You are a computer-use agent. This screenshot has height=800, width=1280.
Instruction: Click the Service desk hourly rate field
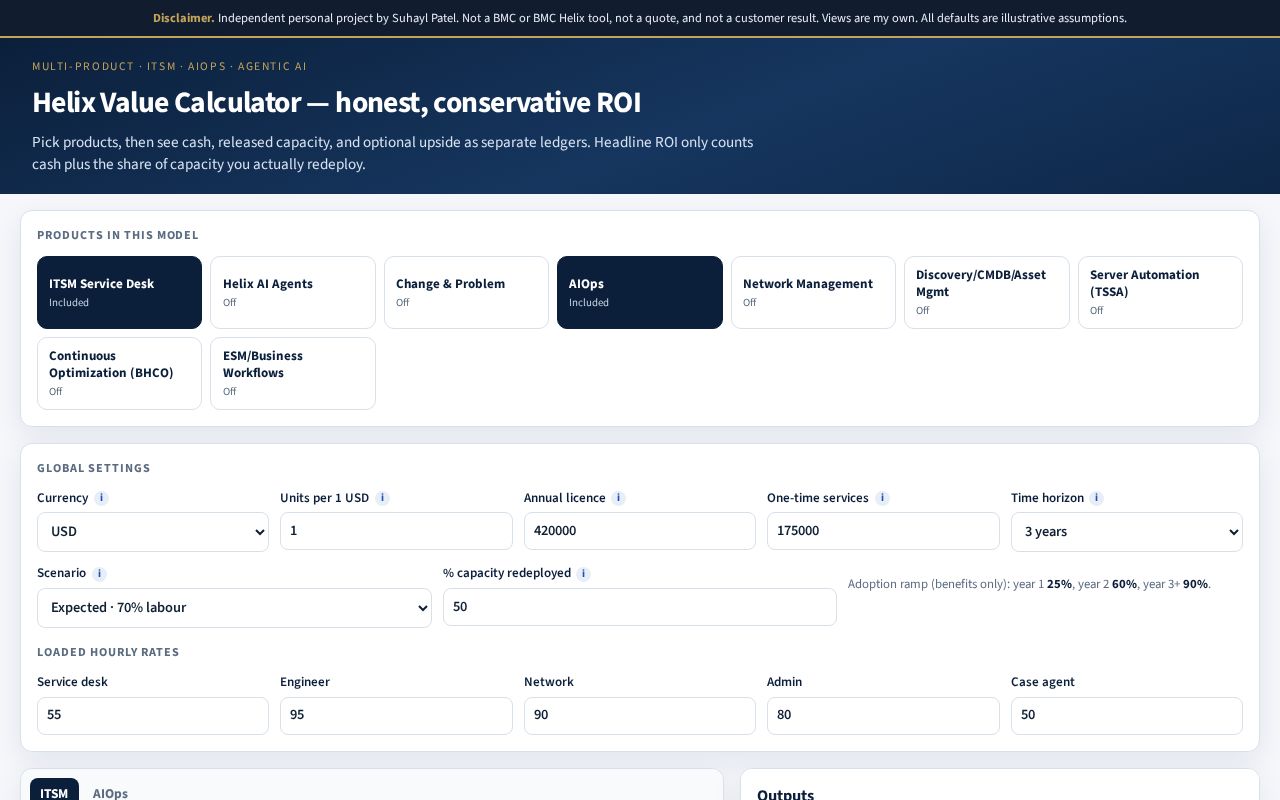153,716
